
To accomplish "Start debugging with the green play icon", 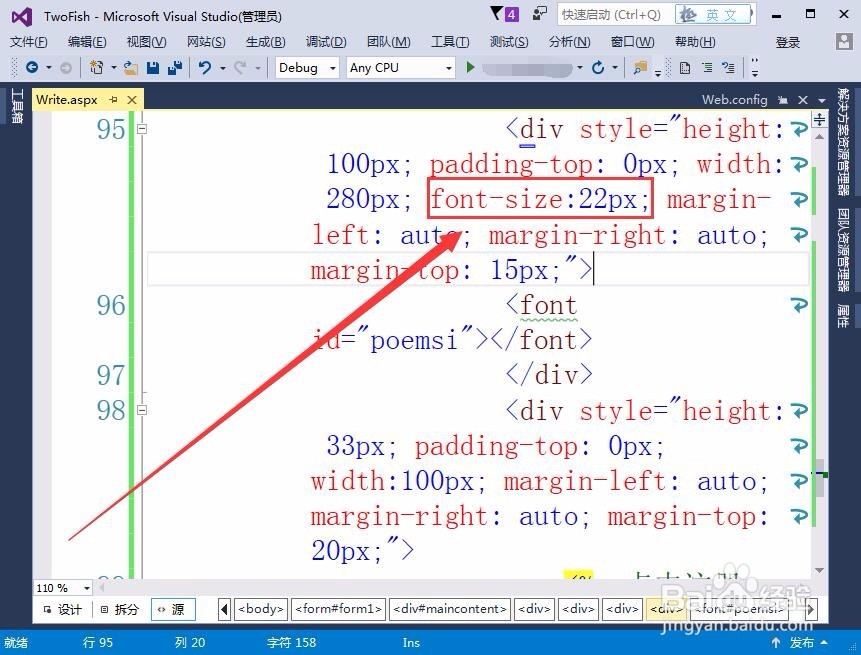I will [x=470, y=68].
